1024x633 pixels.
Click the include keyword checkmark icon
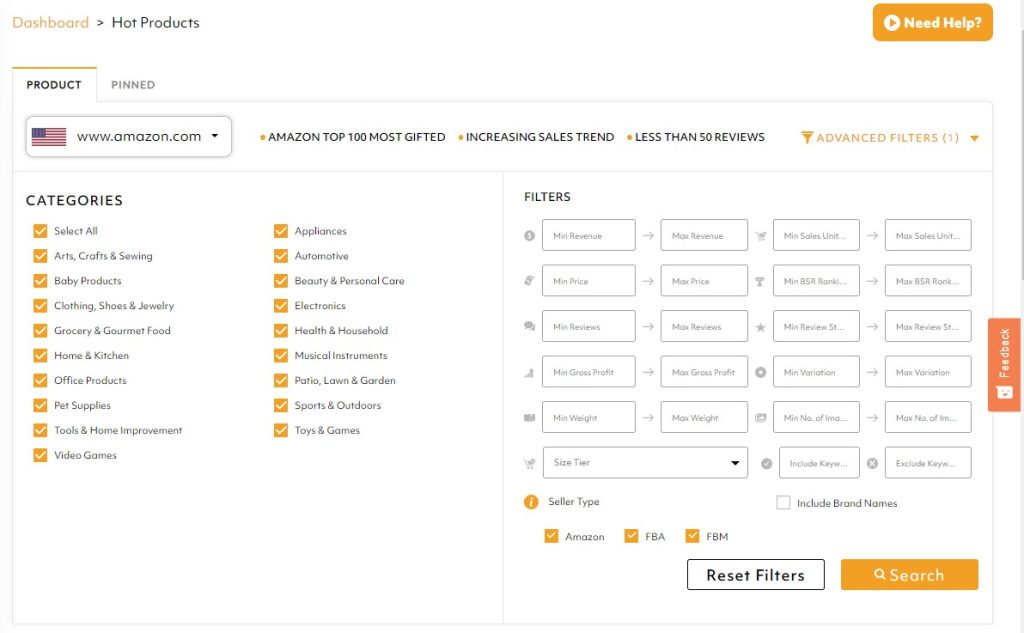click(766, 463)
